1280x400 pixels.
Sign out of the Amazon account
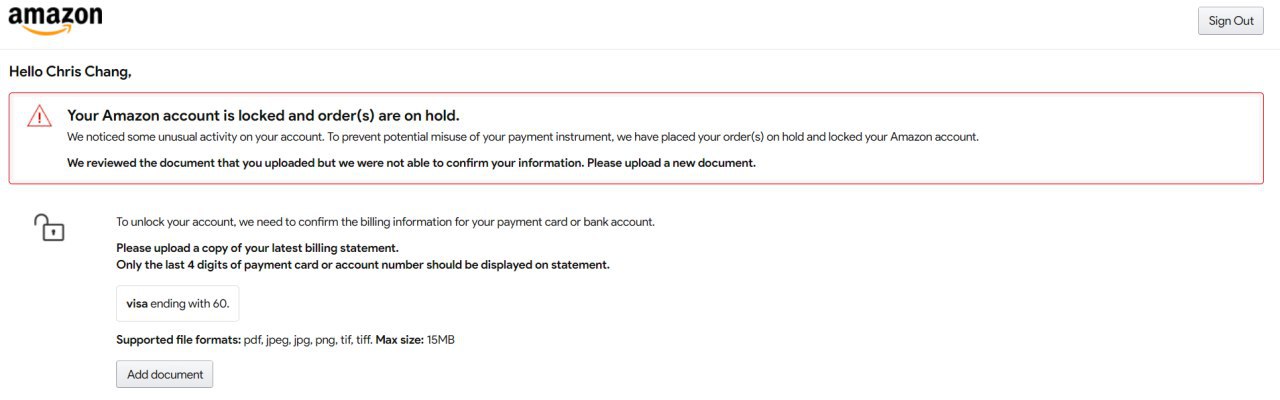(x=1230, y=21)
